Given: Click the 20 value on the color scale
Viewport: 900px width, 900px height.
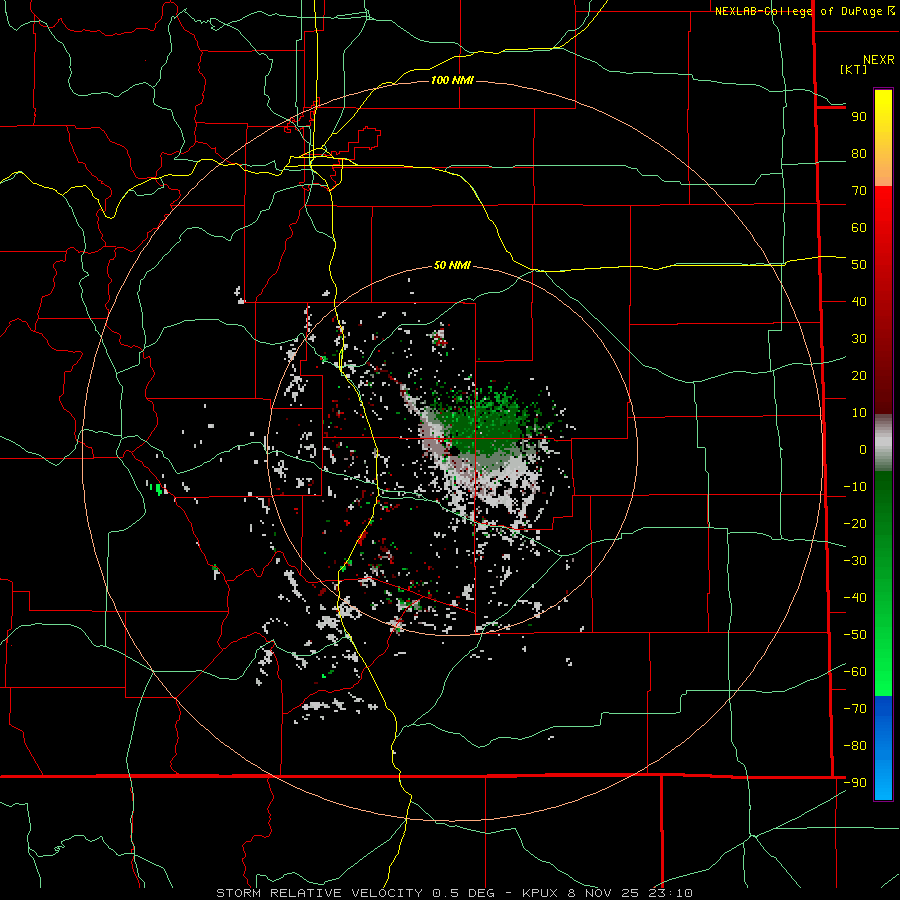Looking at the screenshot, I should pyautogui.click(x=859, y=376).
